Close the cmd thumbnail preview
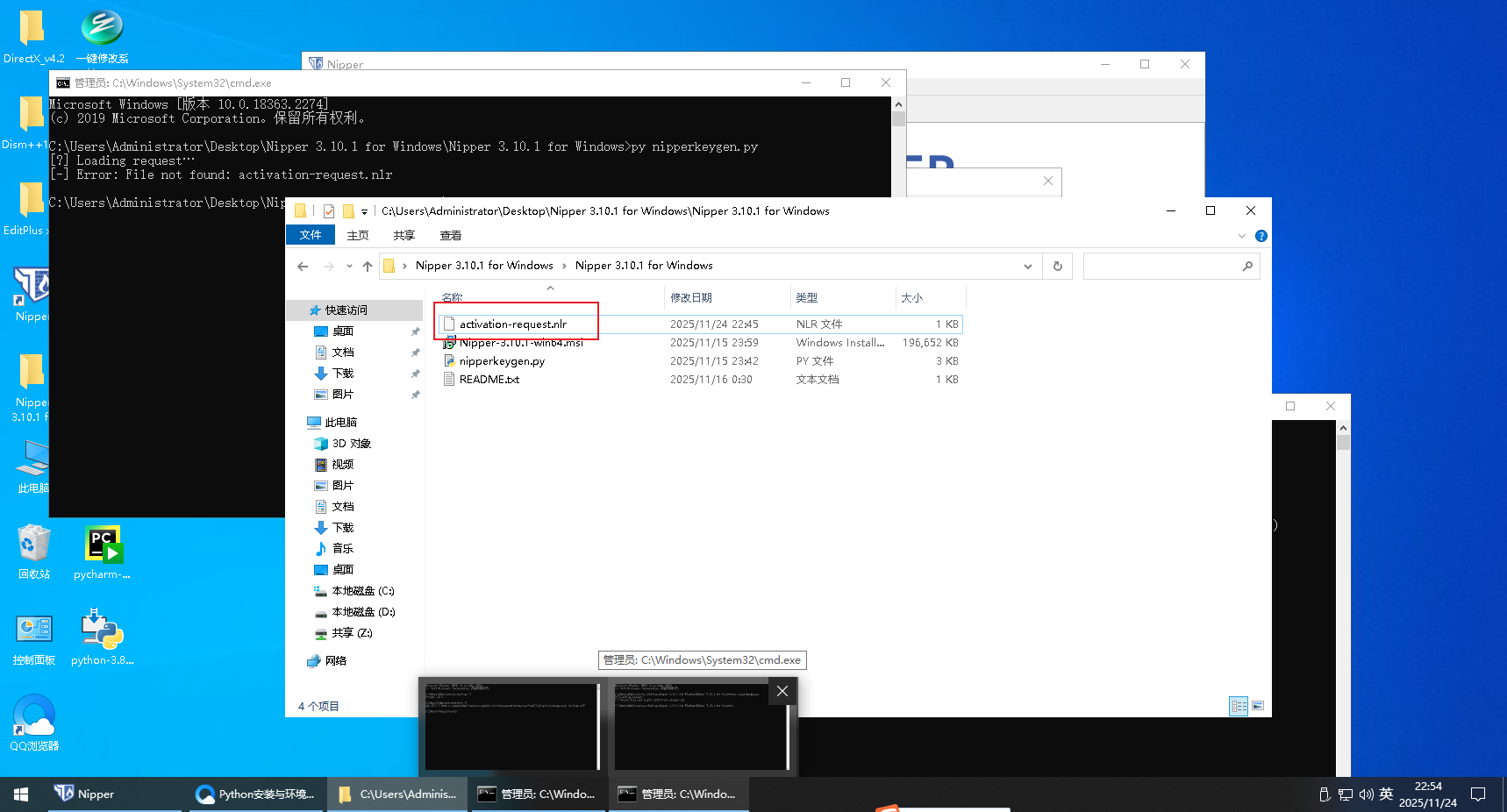Image resolution: width=1507 pixels, height=812 pixels. point(782,691)
